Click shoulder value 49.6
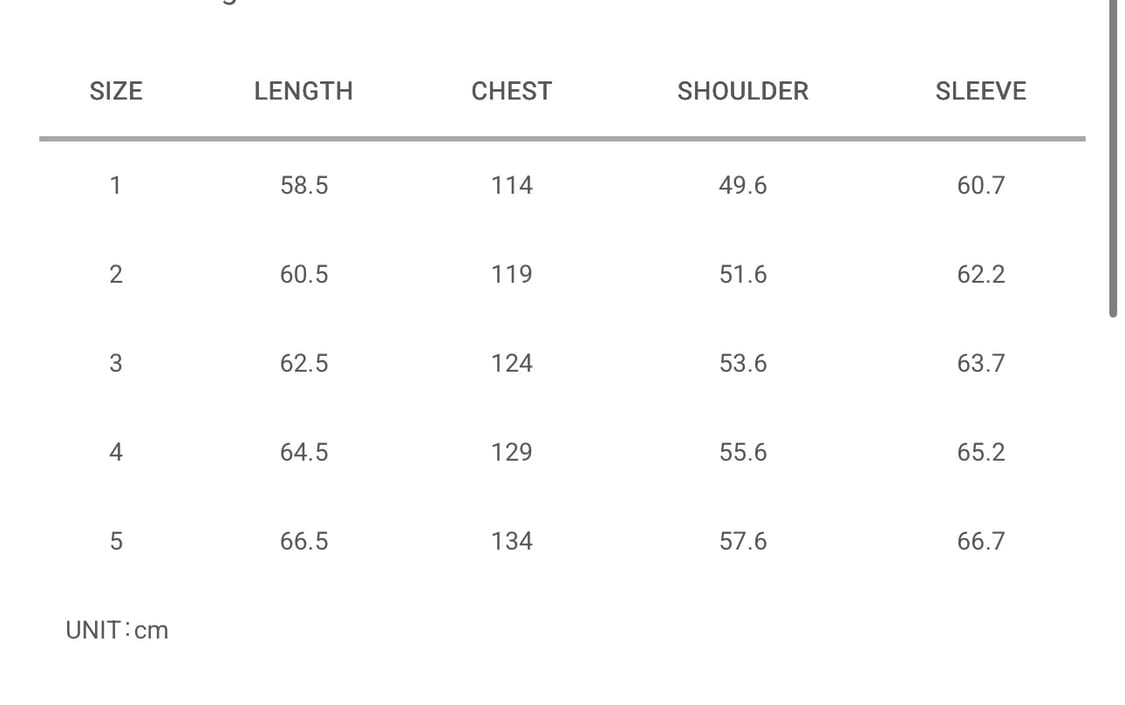This screenshot has height=705, width=1125. click(743, 186)
